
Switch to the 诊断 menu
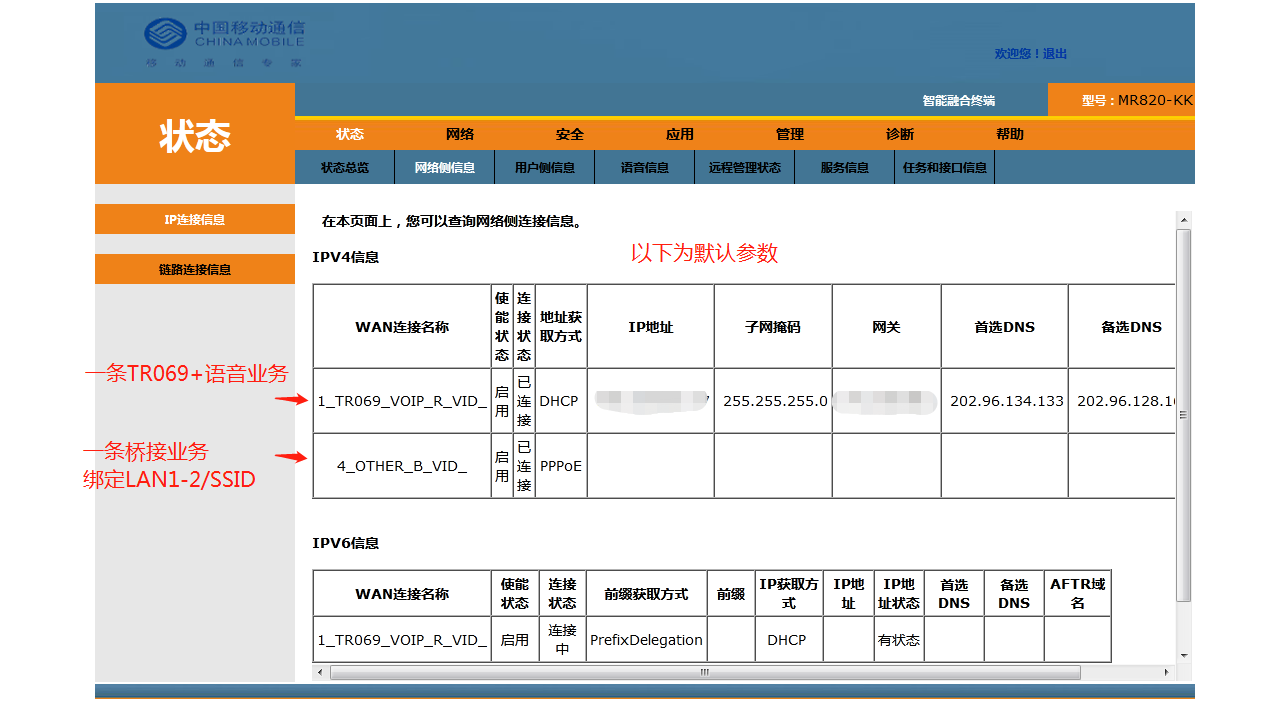(x=900, y=135)
